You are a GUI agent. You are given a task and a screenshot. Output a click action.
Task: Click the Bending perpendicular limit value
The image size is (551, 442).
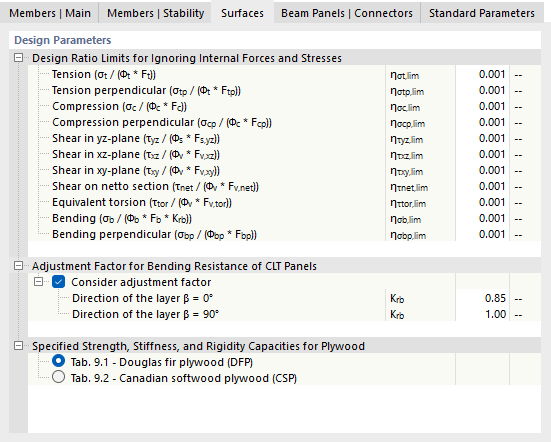482,234
